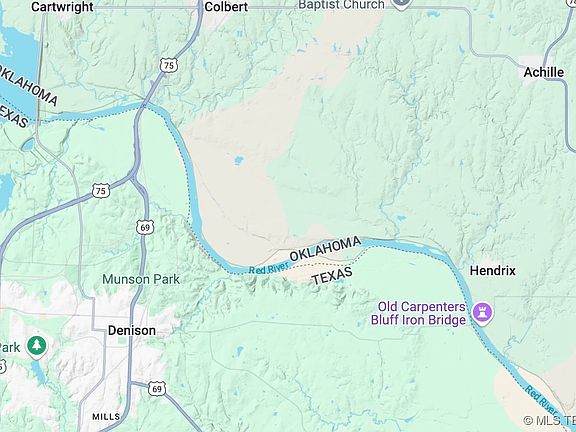
Task: Click the MILLS neighborhood label
Action: click(106, 417)
